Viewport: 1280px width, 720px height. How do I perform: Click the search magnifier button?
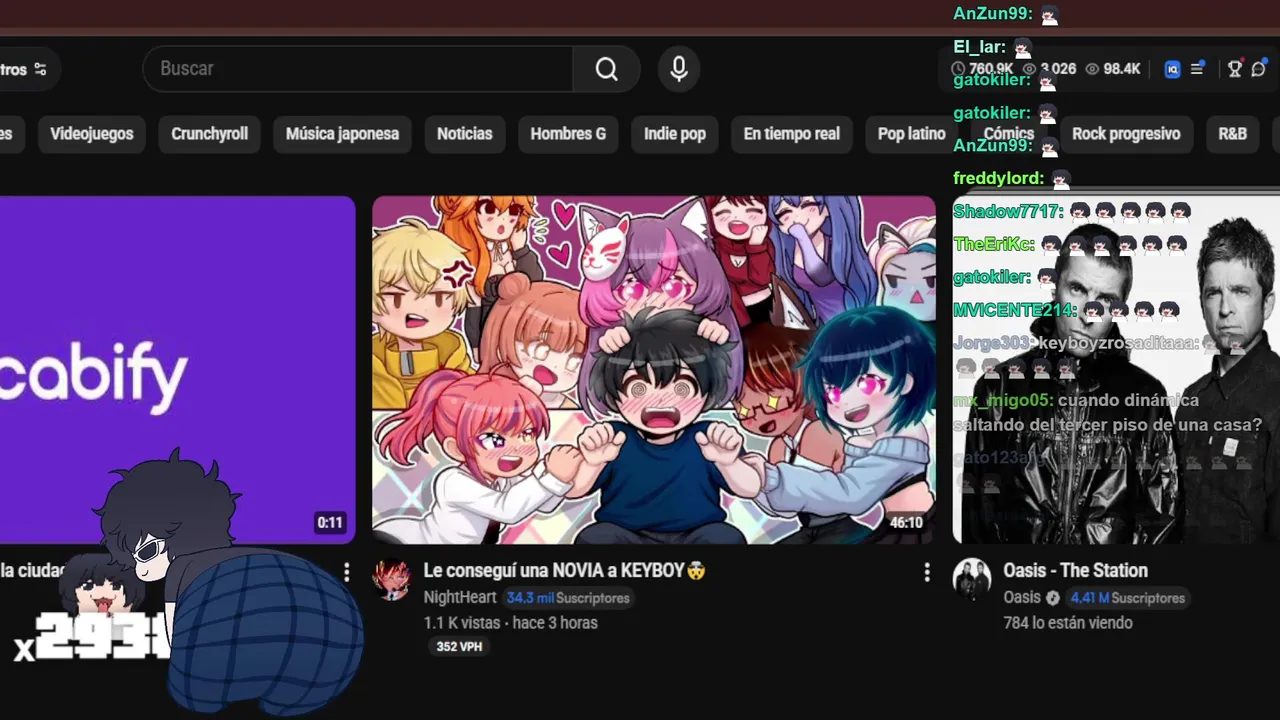(x=606, y=68)
